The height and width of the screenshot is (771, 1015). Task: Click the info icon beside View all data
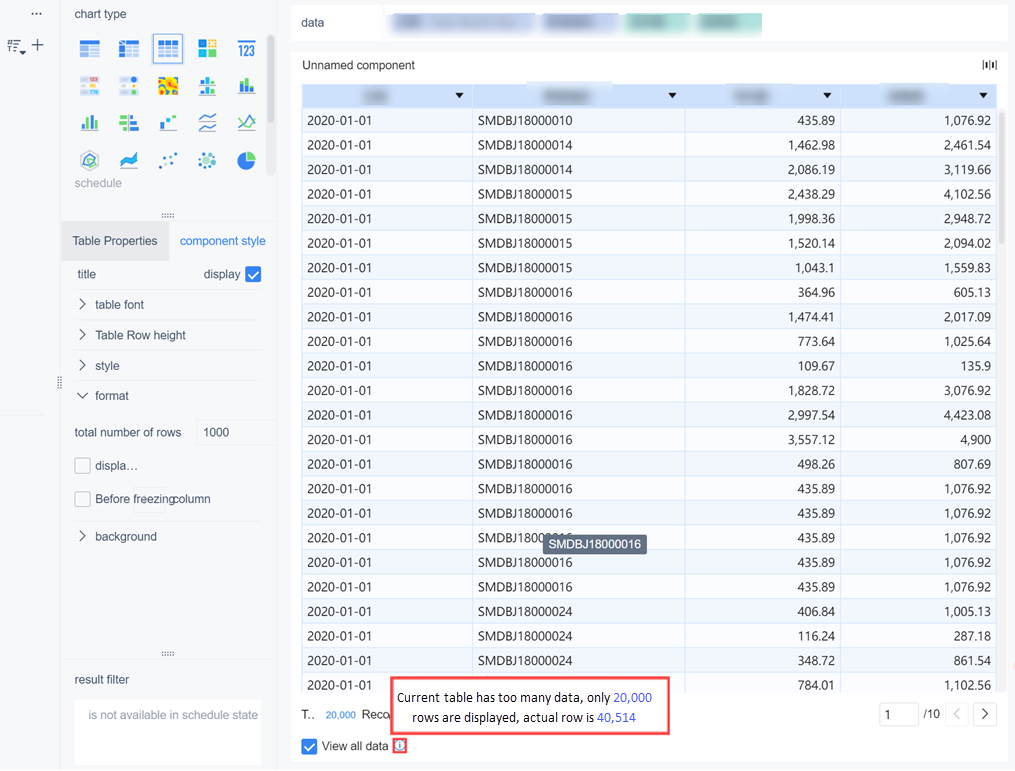tap(400, 746)
